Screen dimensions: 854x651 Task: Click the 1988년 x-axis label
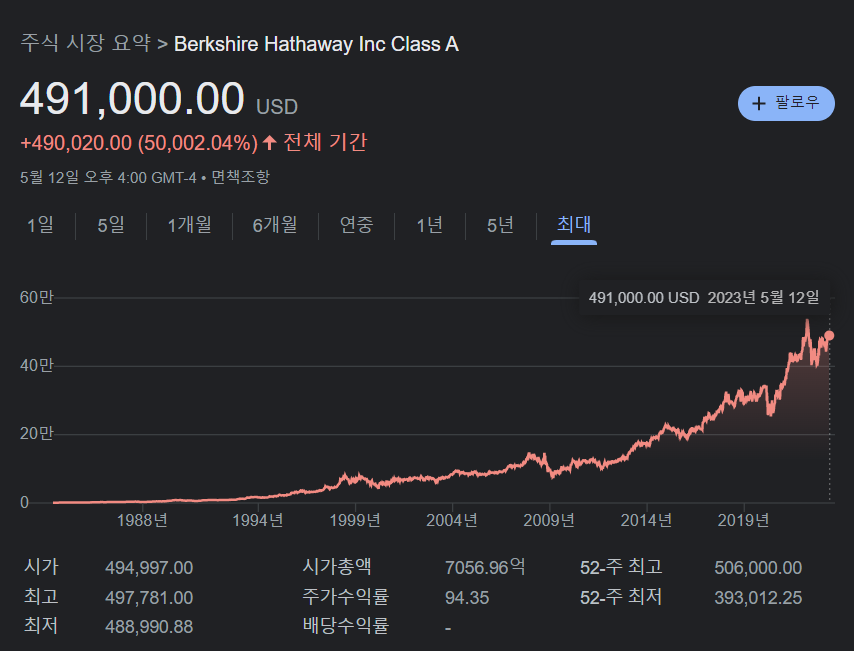pyautogui.click(x=142, y=520)
